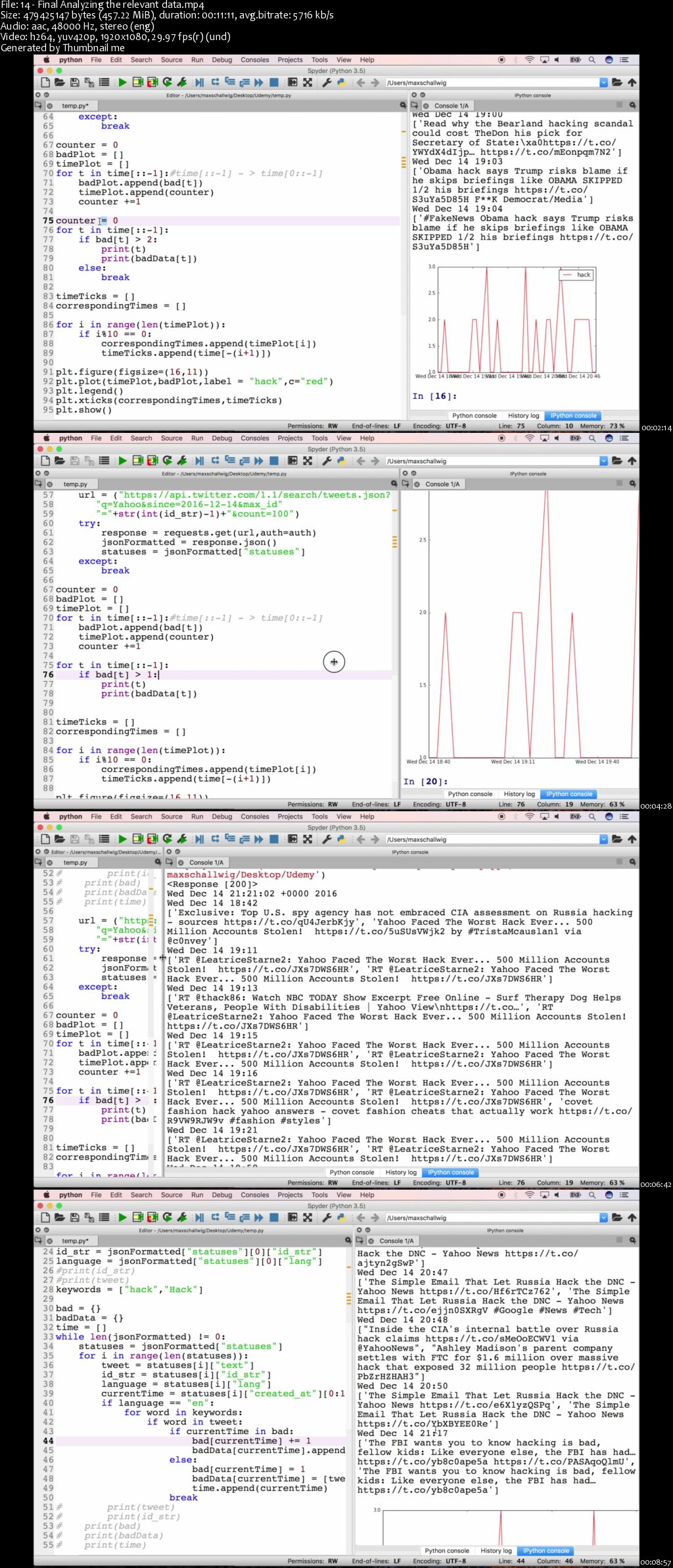Click PYTHONPATH manager icon in 00:02:14 frame
The height and width of the screenshot is (1568, 673).
click(x=342, y=83)
